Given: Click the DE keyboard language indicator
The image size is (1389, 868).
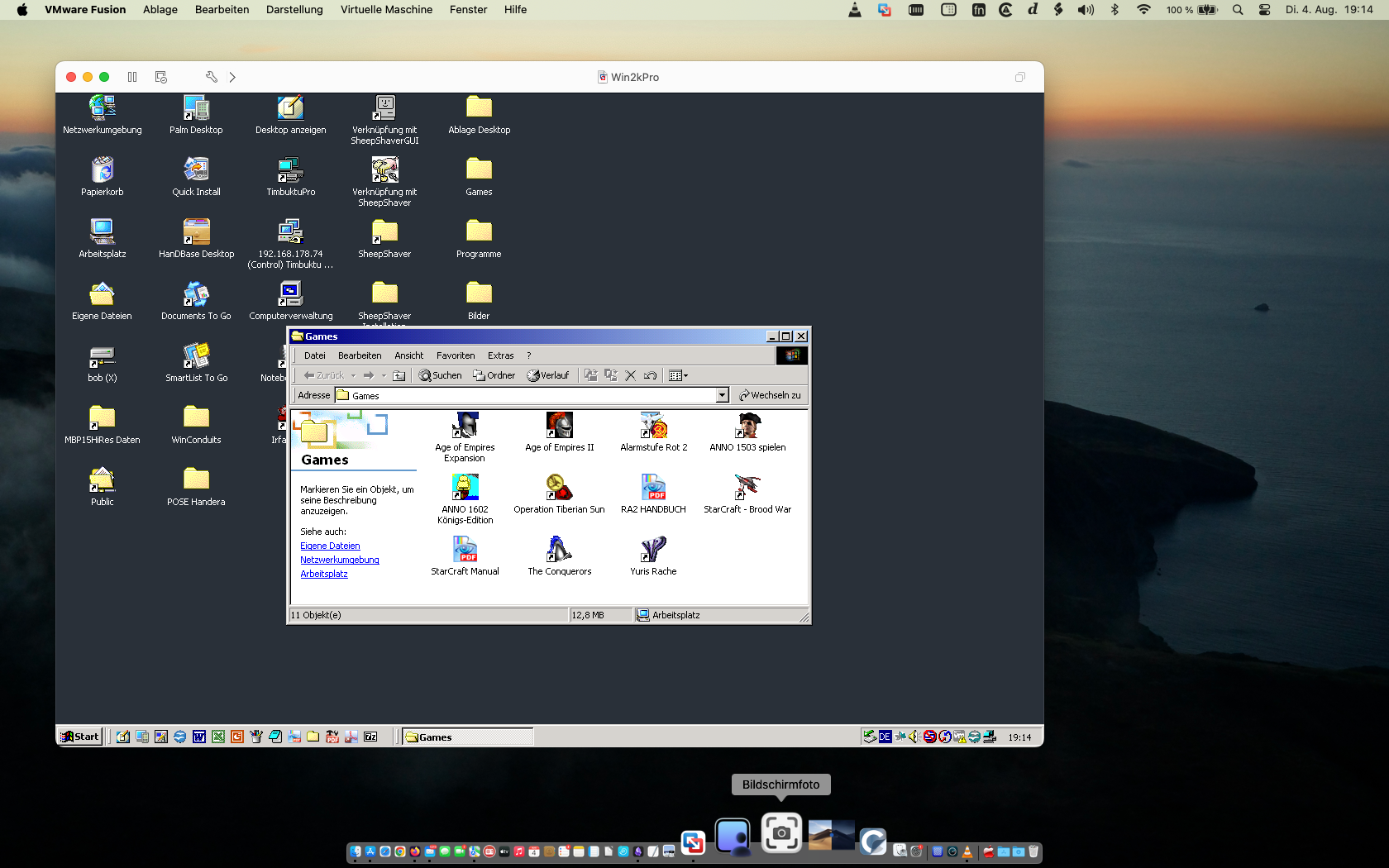Looking at the screenshot, I should tap(885, 737).
